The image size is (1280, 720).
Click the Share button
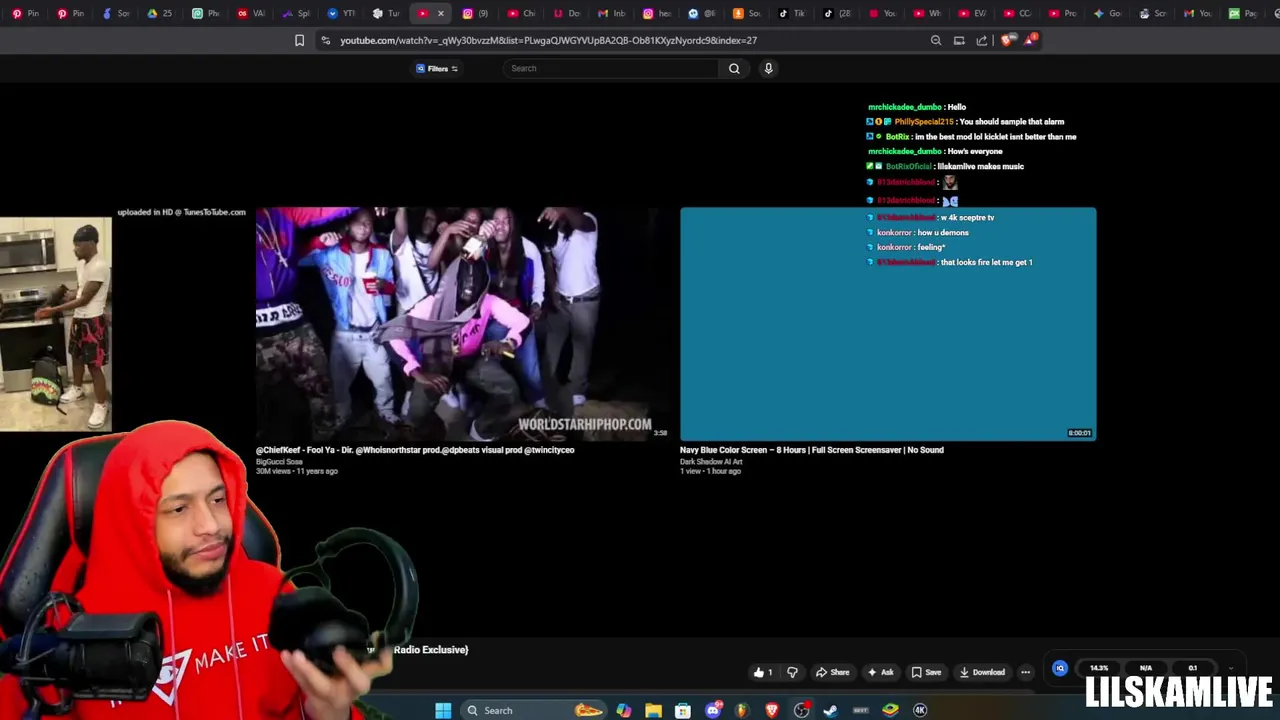pyautogui.click(x=832, y=672)
